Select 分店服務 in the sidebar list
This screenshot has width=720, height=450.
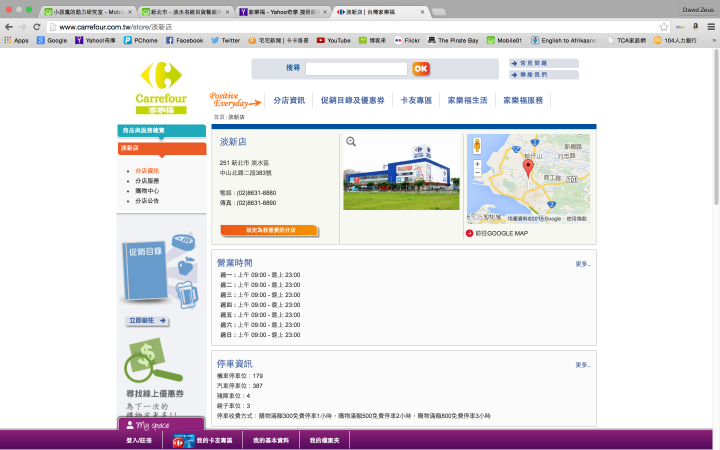(x=147, y=181)
